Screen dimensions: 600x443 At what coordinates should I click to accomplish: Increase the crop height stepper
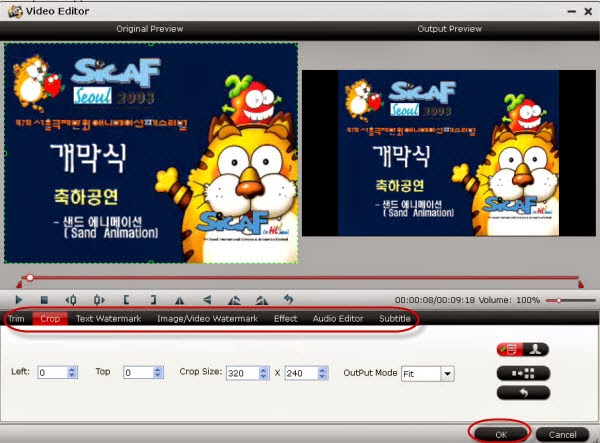point(322,370)
